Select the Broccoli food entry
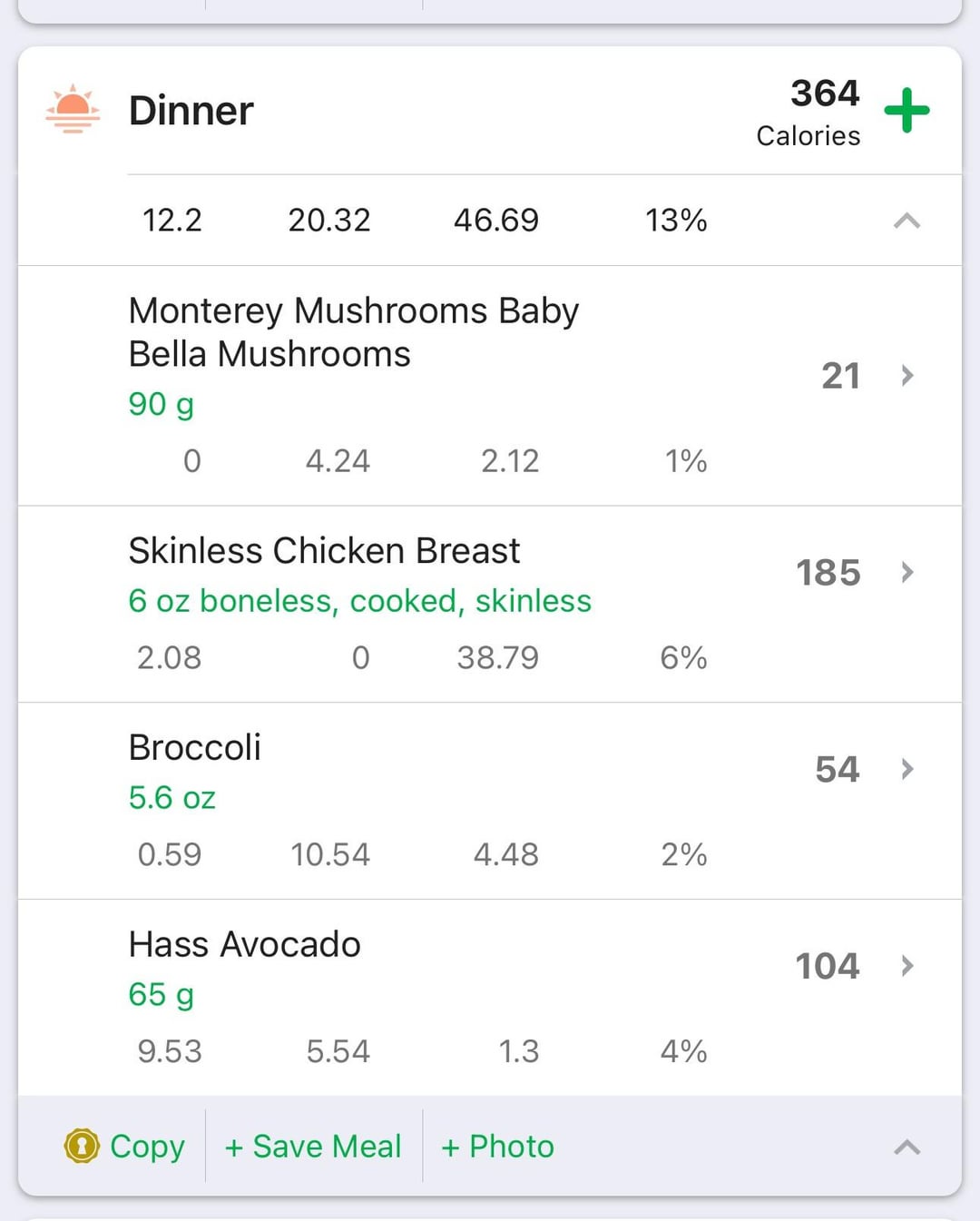 tap(490, 801)
